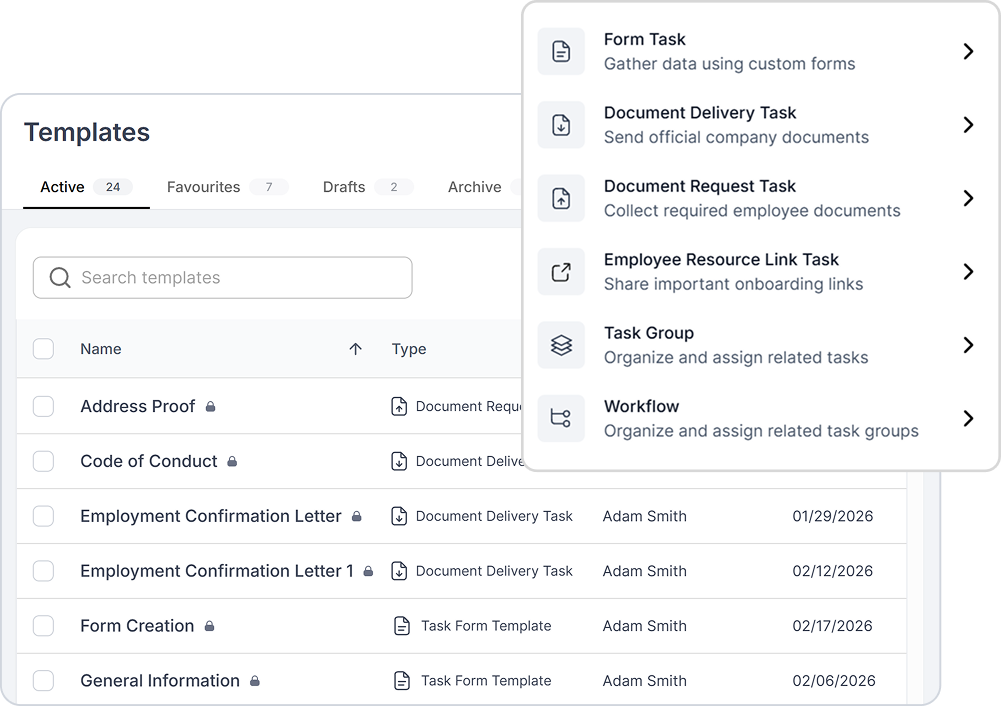
Task: Click date 01/29/2026 cell
Action: (x=832, y=516)
